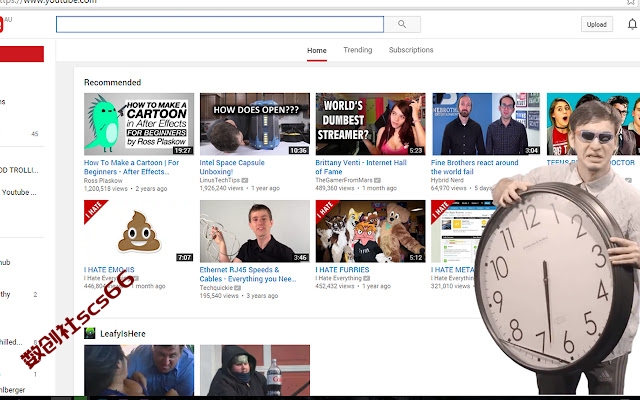The height and width of the screenshot is (400, 640).
Task: Click Fine Brothers react around the world title
Action: [x=474, y=167]
